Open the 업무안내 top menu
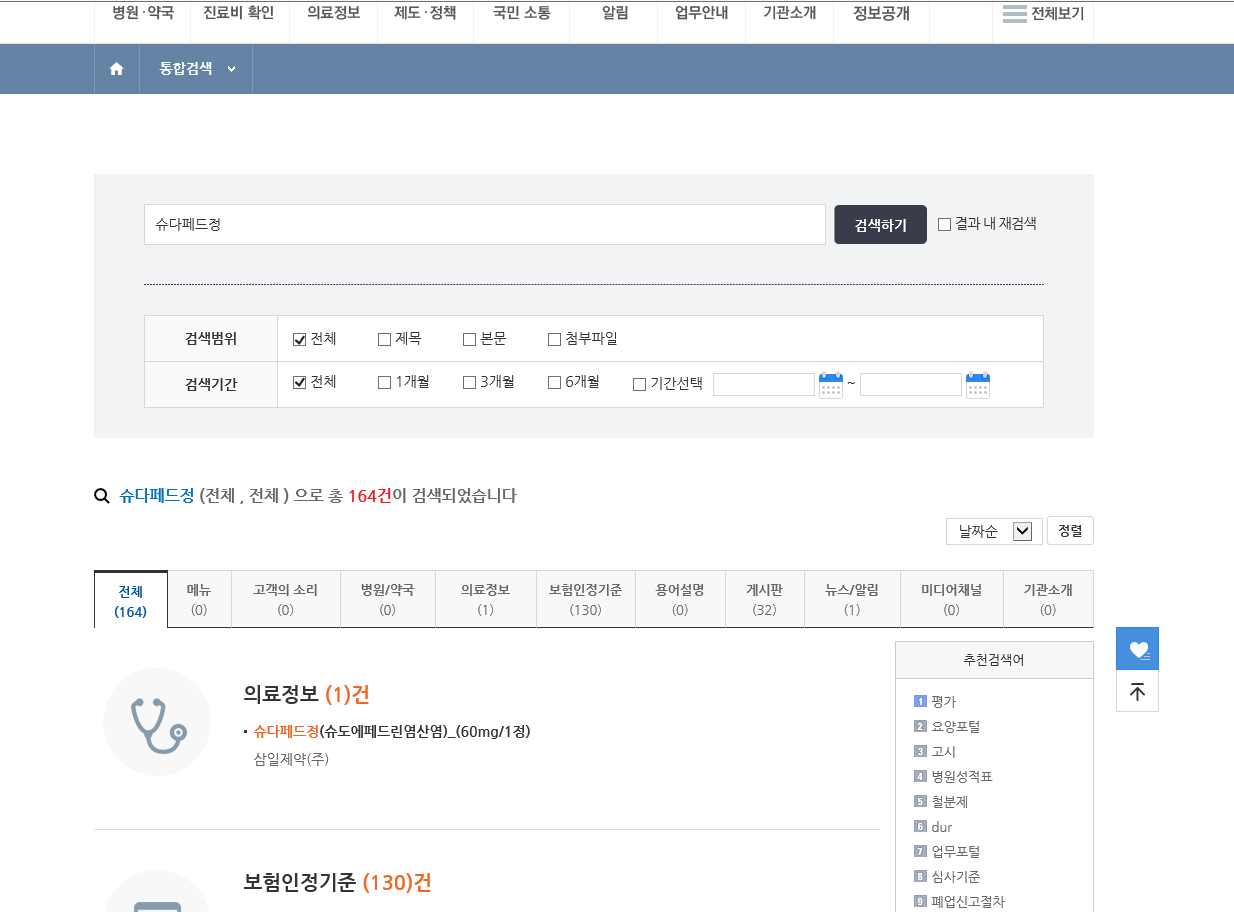The height and width of the screenshot is (912, 1234). coord(701,14)
